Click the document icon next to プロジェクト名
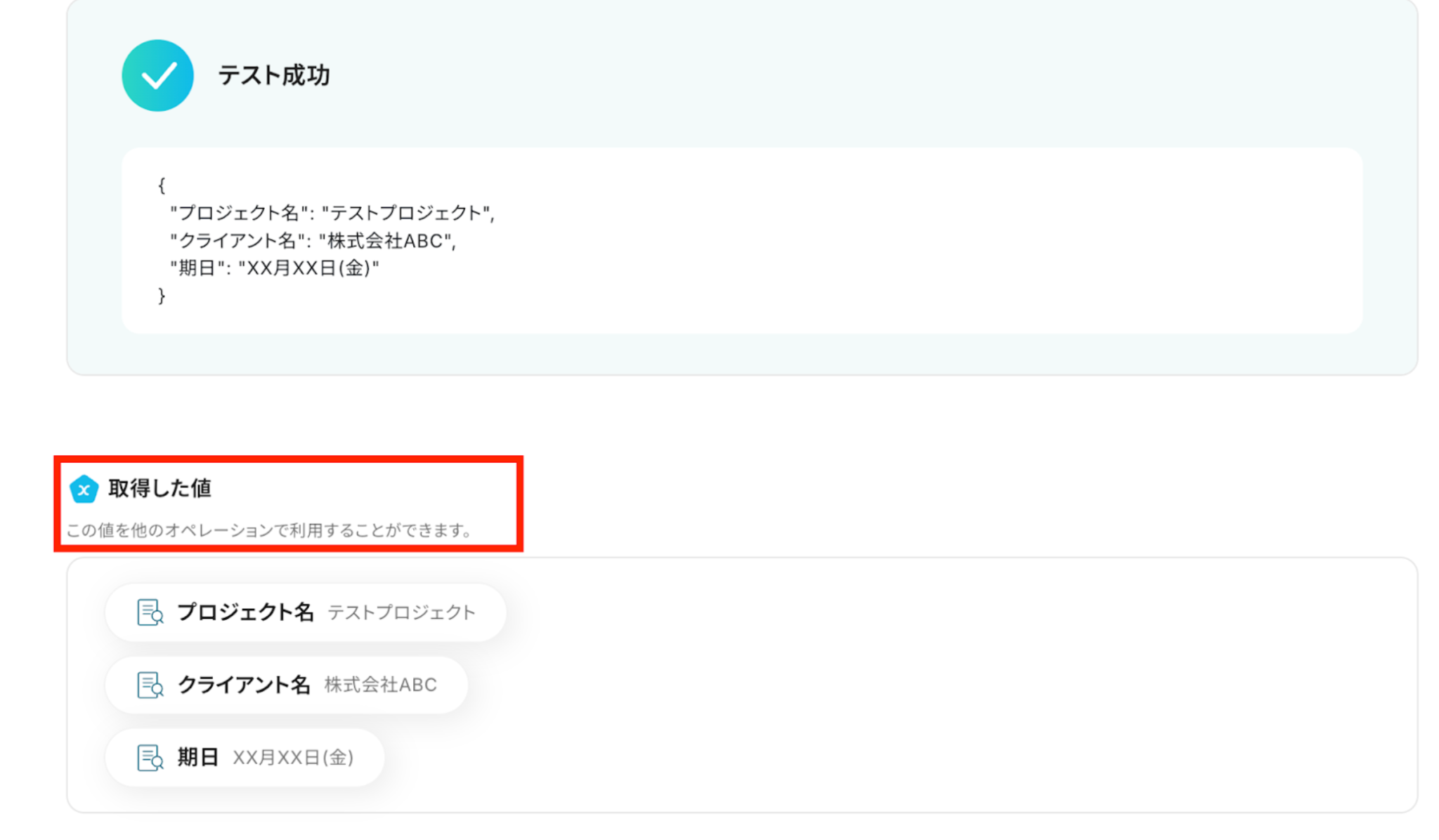Screen dimensions: 1439x840 click(x=150, y=612)
